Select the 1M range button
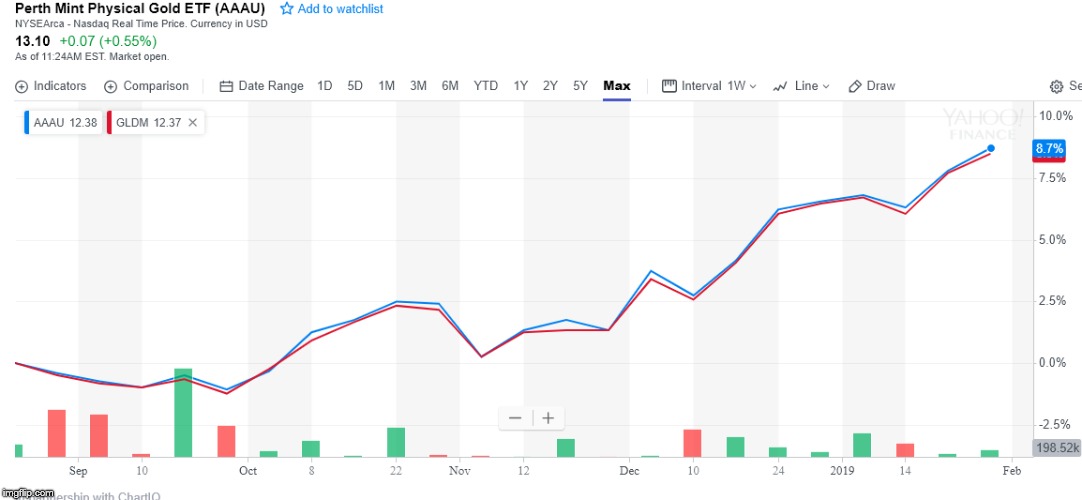This screenshot has width=1082, height=500. click(x=386, y=86)
